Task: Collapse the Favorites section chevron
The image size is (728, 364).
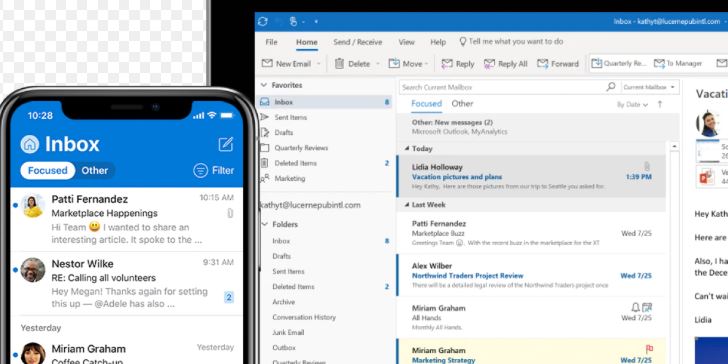Action: tap(264, 85)
